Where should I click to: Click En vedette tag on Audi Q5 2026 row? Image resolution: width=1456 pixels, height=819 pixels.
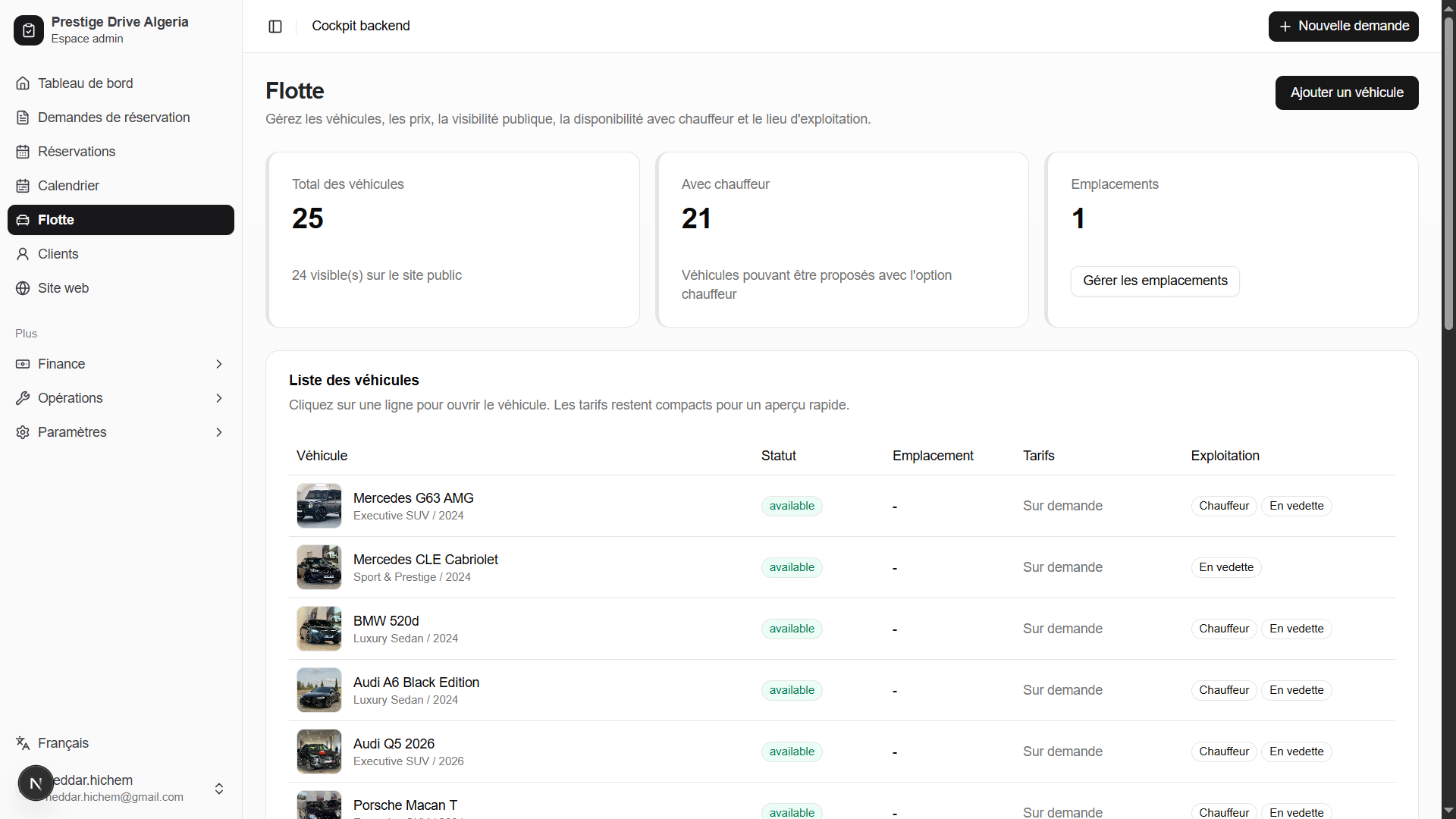1297,752
